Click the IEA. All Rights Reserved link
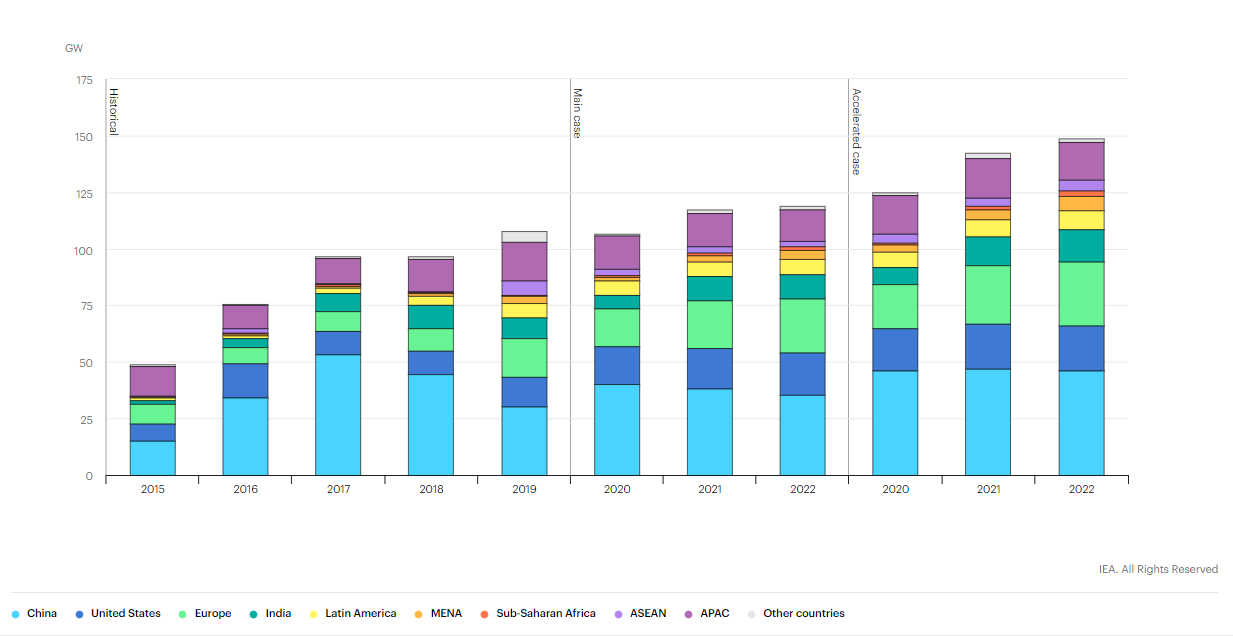1233x636 pixels. [x=1158, y=568]
